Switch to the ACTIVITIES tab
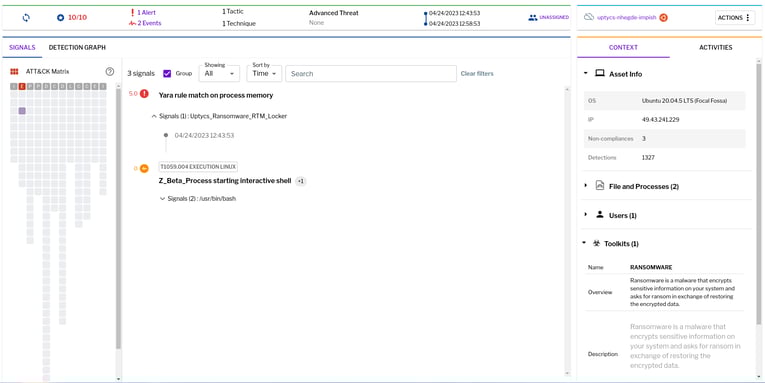Screen dimensions: 765x383 715,47
